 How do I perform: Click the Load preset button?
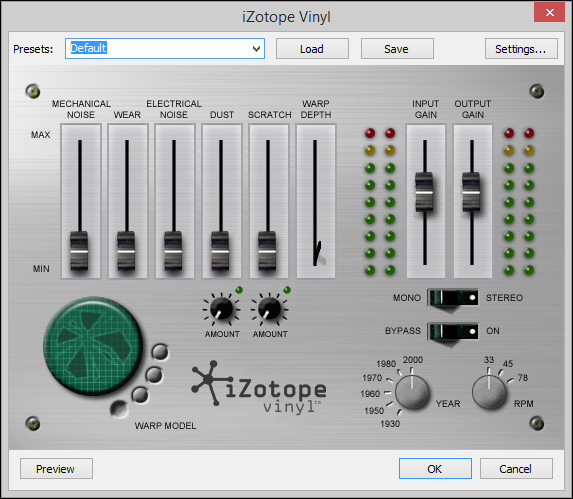tap(312, 49)
